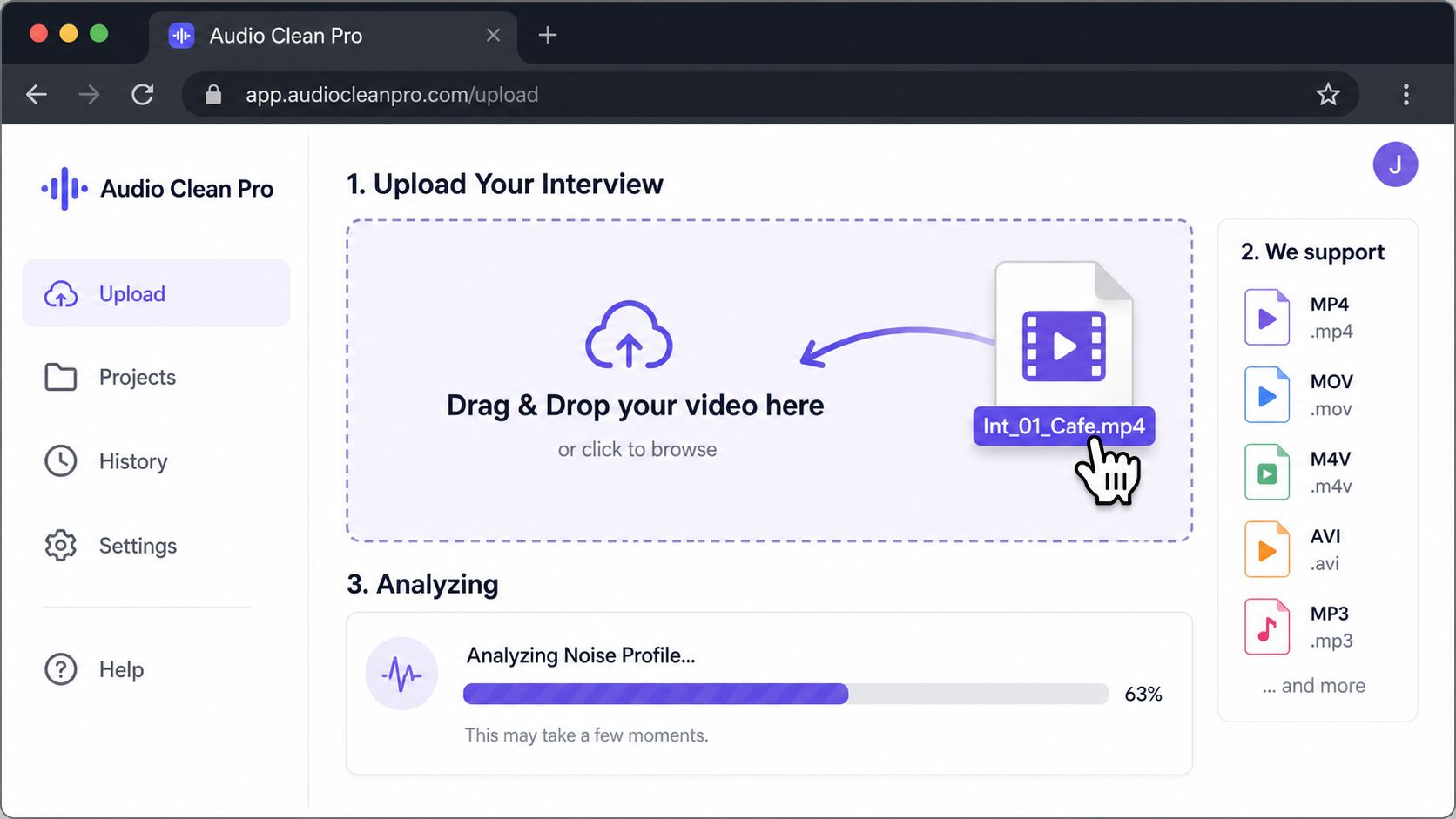This screenshot has height=819, width=1456.
Task: Click the 'Audio Clean Pro' sidebar brand text
Action: pos(187,189)
